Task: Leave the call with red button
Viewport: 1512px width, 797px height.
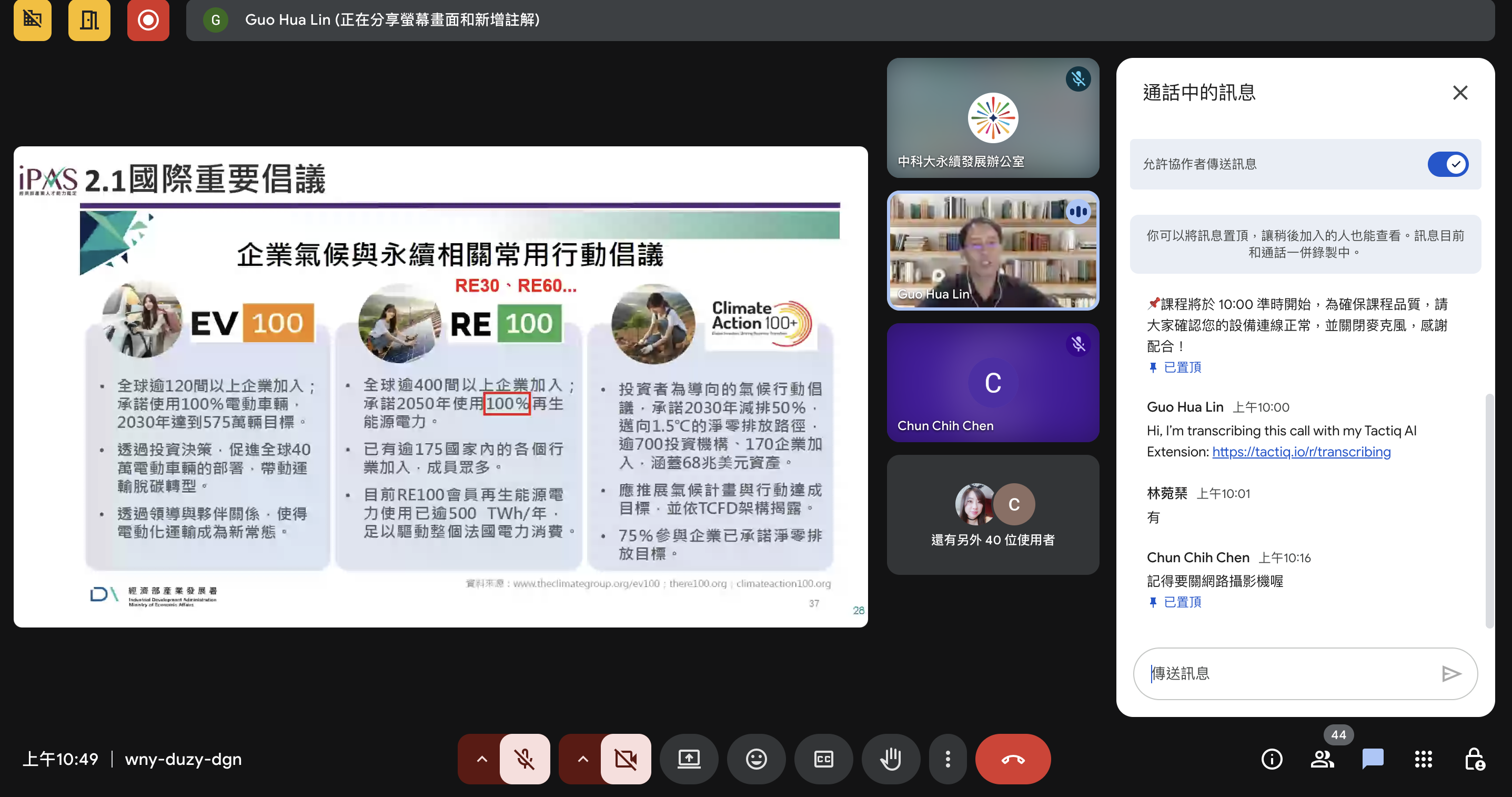Action: [1013, 759]
